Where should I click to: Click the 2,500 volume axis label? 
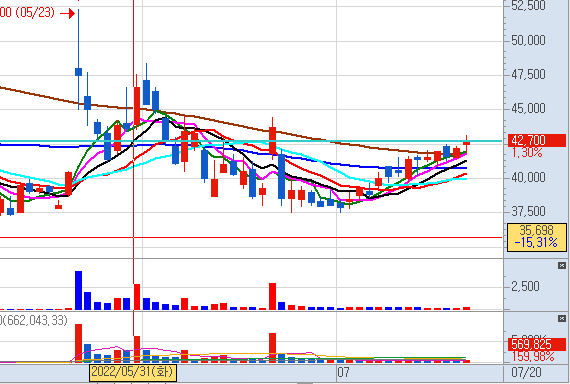click(x=525, y=287)
